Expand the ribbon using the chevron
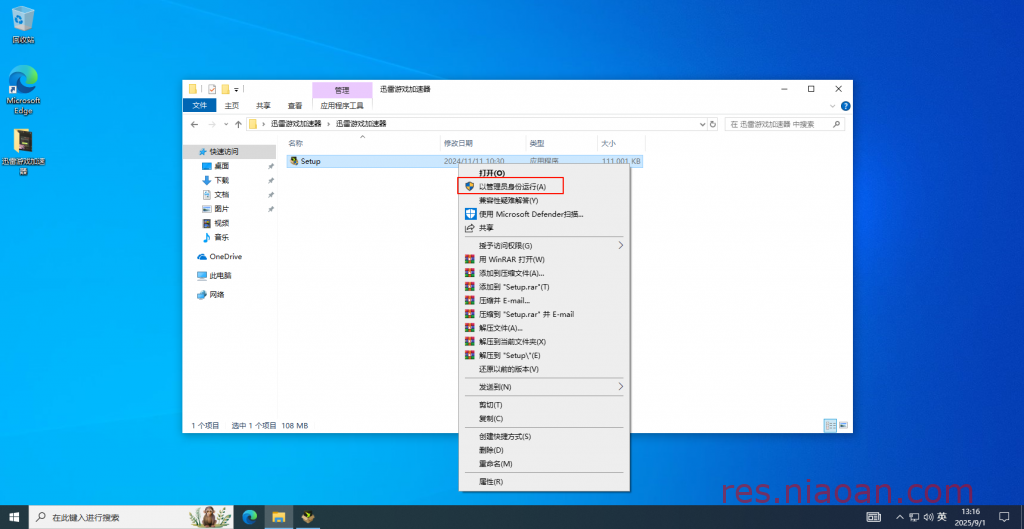Viewport: 1024px width, 529px height. [833, 106]
